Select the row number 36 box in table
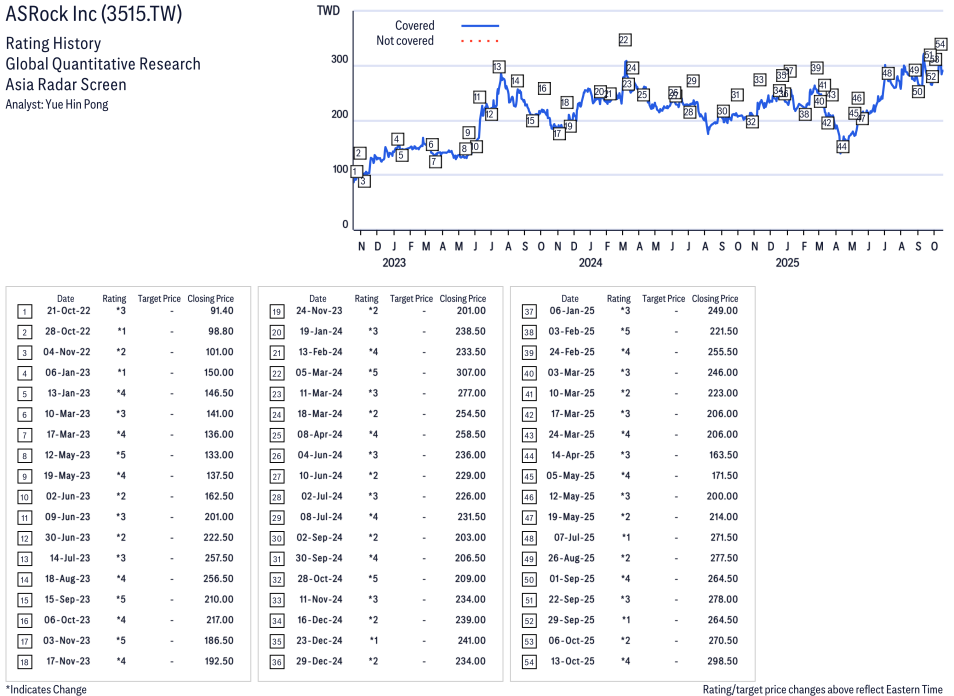Viewport: 954px width, 696px height. pyautogui.click(x=275, y=661)
